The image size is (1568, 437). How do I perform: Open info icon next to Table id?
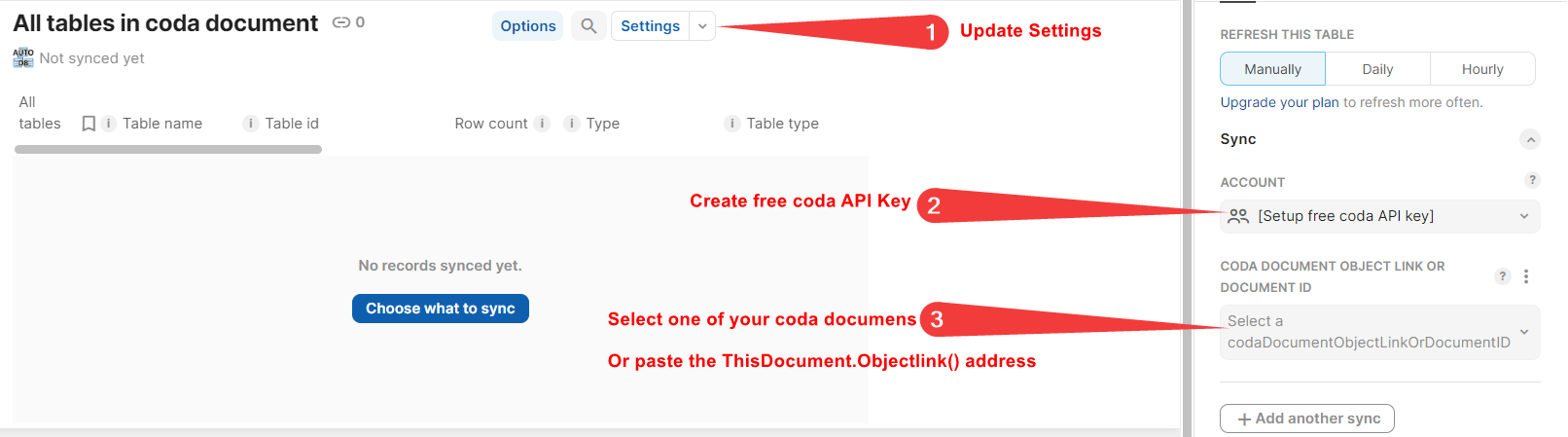[x=250, y=124]
